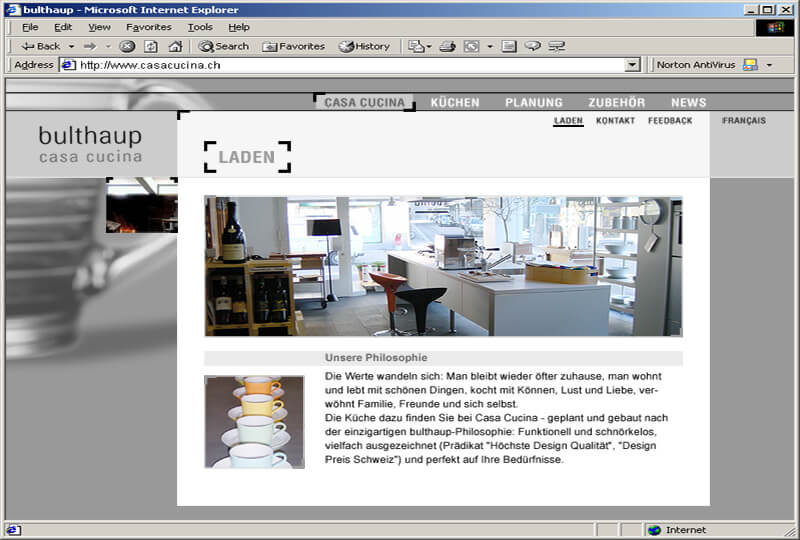Click the Messenger toolbar icon
This screenshot has height=540, width=800.
556,46
